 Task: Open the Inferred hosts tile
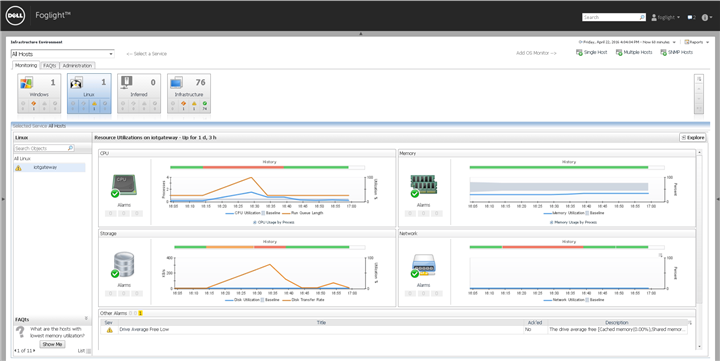pos(139,93)
